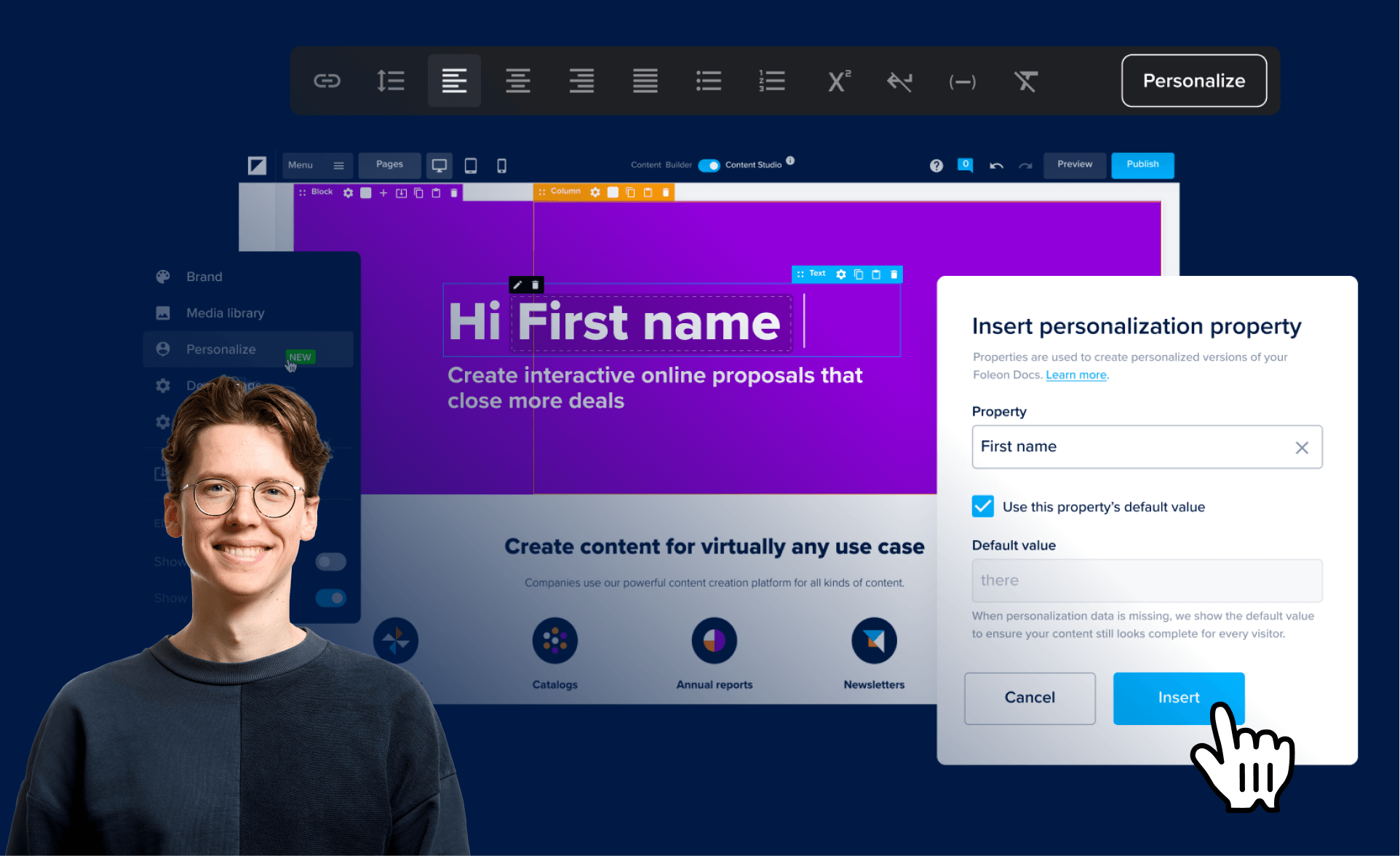
Task: Clear text formatting icon
Action: pos(1025,81)
